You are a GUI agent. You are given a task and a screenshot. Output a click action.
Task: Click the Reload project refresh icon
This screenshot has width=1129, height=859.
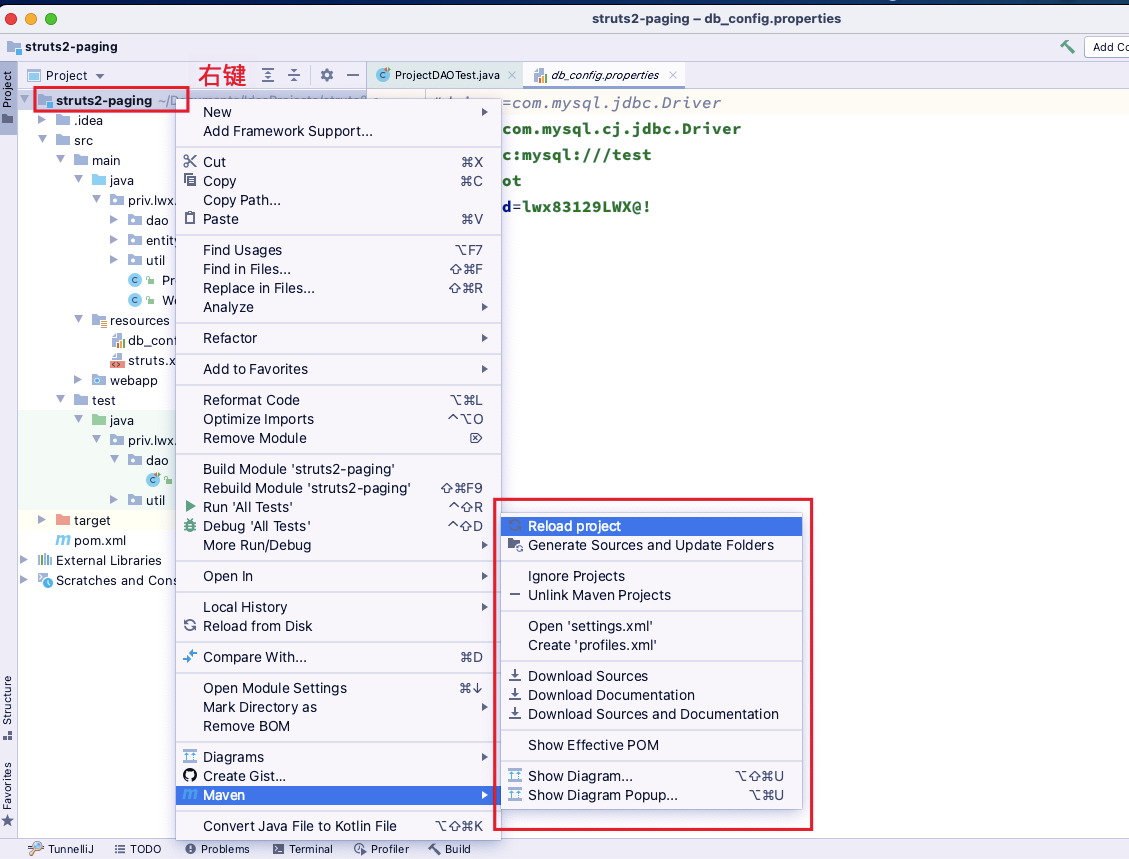[x=515, y=526]
